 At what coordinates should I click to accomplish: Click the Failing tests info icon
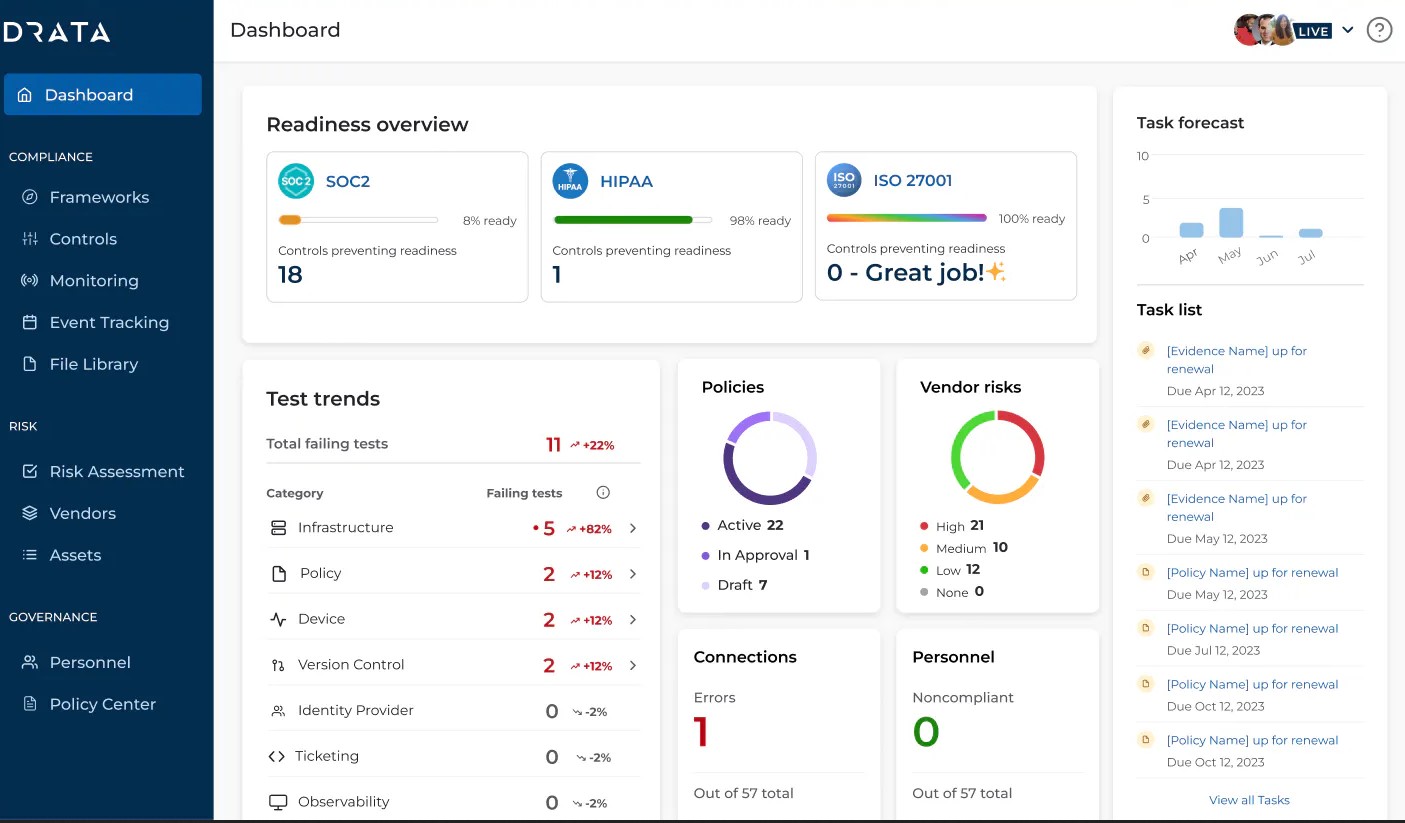tap(603, 493)
